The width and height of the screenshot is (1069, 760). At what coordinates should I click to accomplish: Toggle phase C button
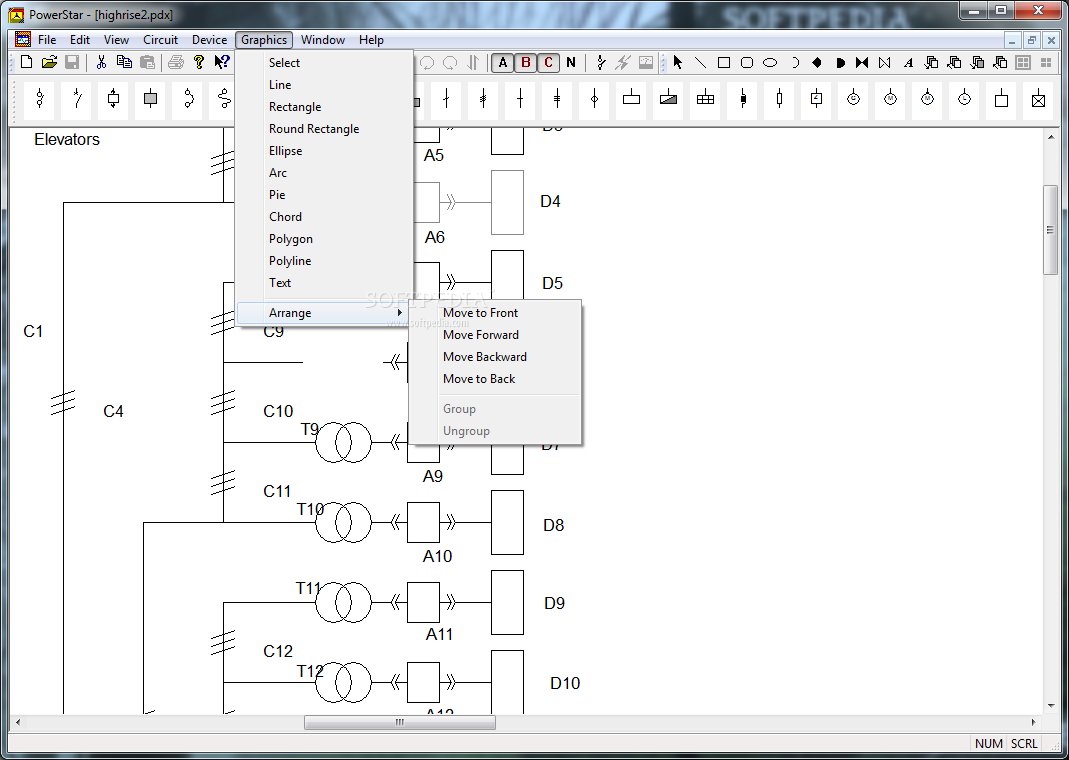point(548,63)
